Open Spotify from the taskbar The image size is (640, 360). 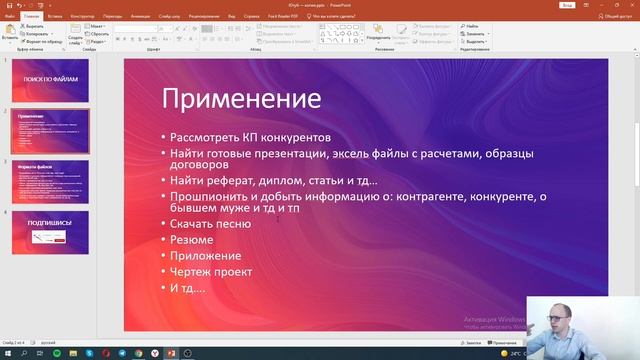point(57,353)
